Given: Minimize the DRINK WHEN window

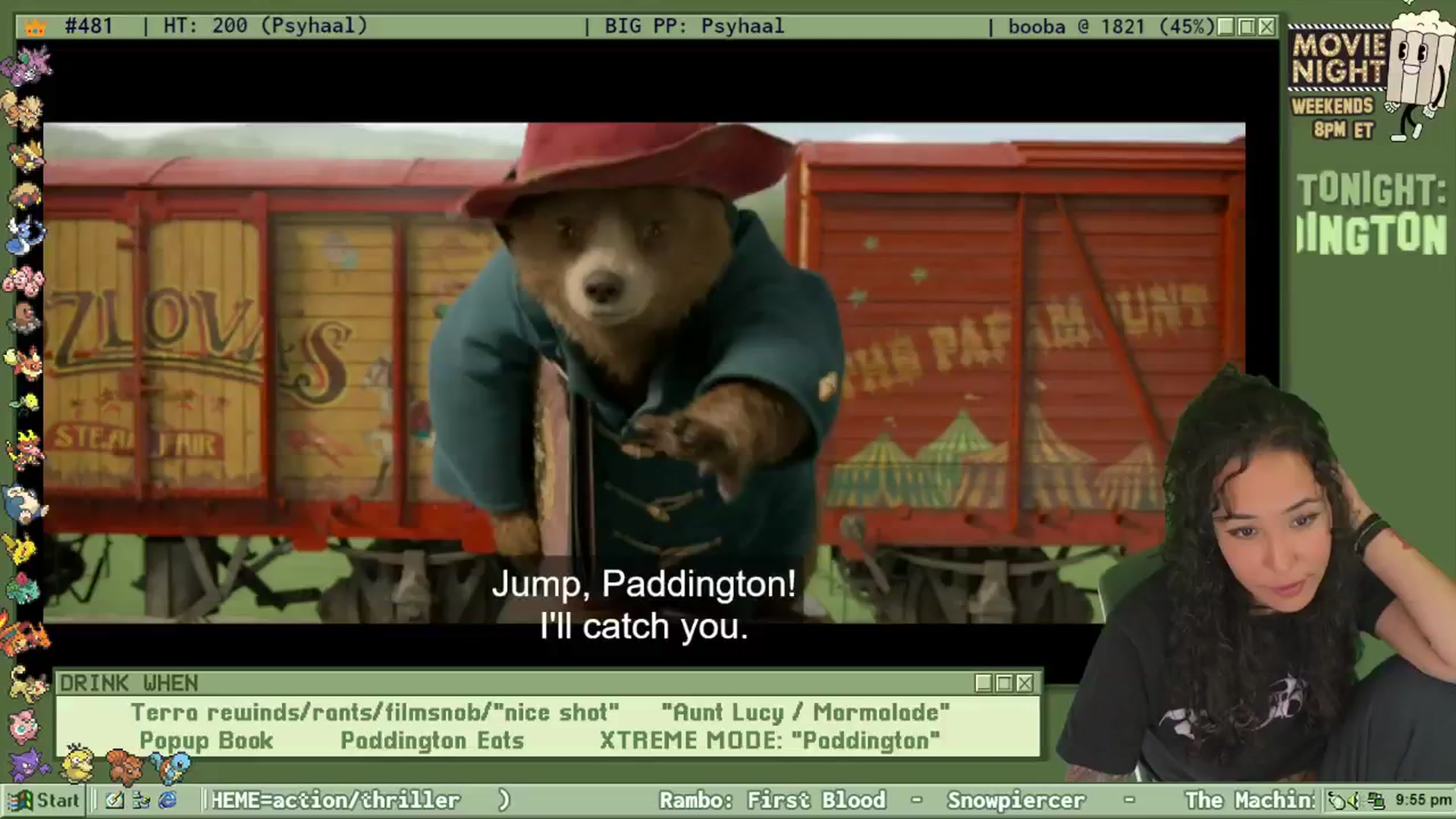Looking at the screenshot, I should tap(984, 683).
